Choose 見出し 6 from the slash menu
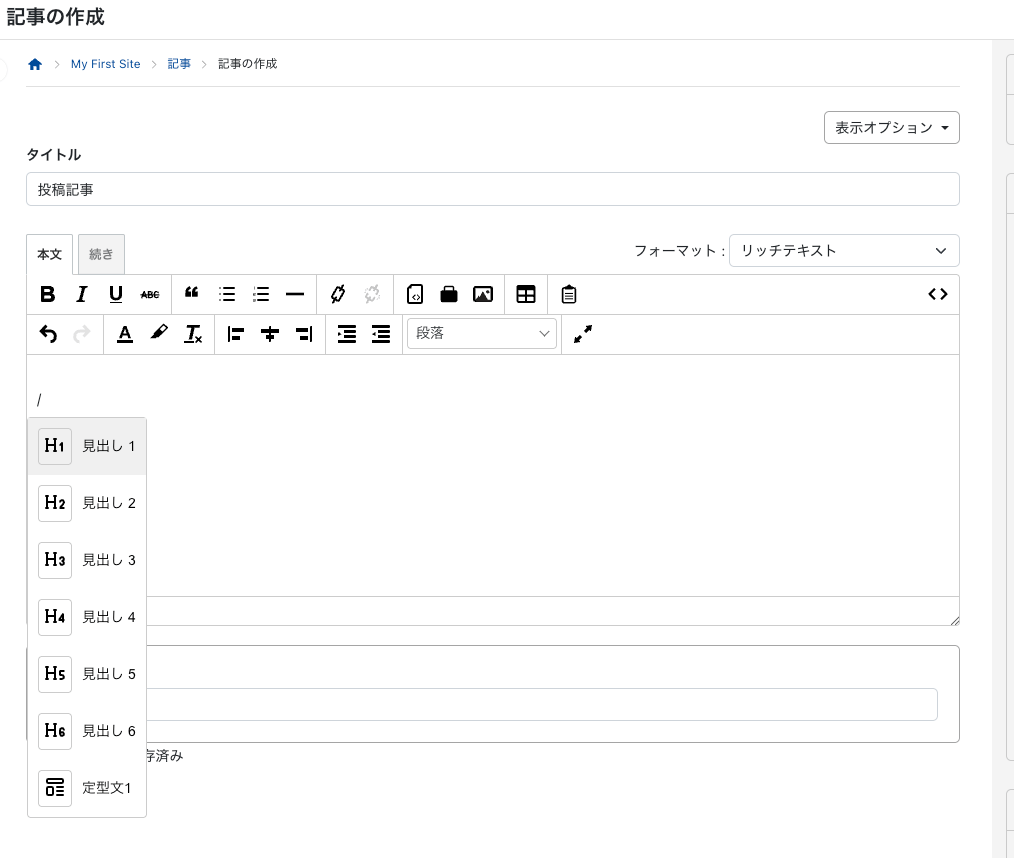This screenshot has height=858, width=1014. (87, 731)
